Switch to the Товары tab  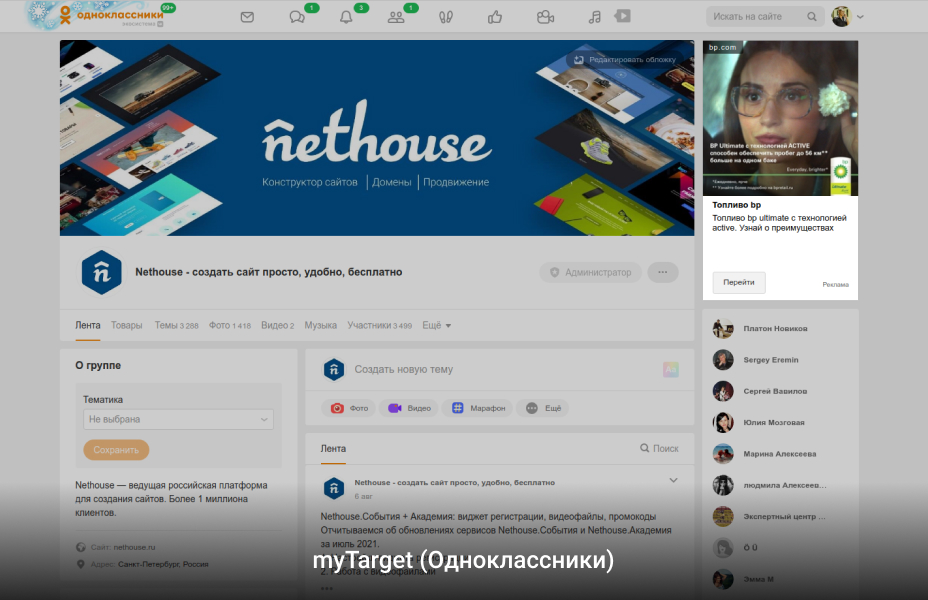click(127, 325)
